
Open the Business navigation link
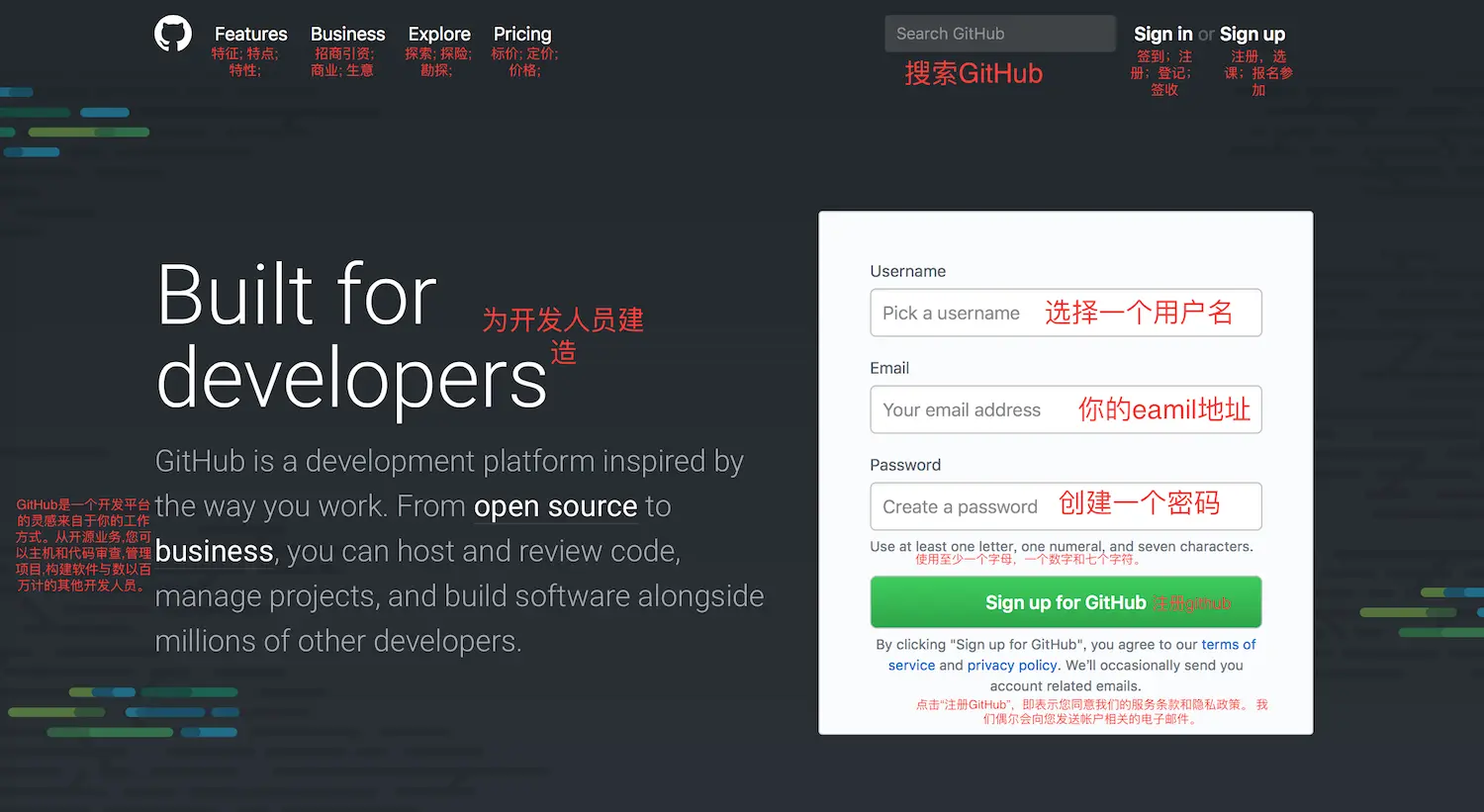click(x=347, y=34)
